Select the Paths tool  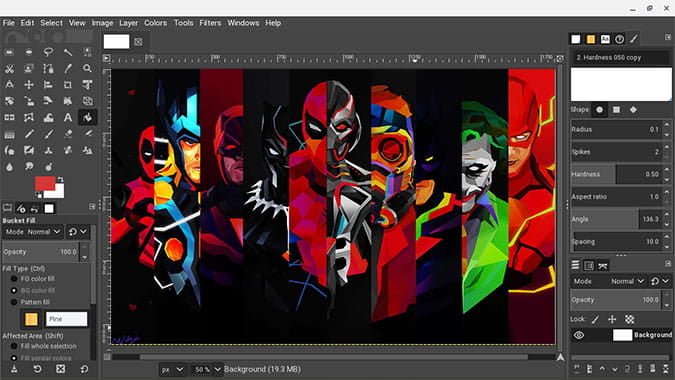point(48,68)
